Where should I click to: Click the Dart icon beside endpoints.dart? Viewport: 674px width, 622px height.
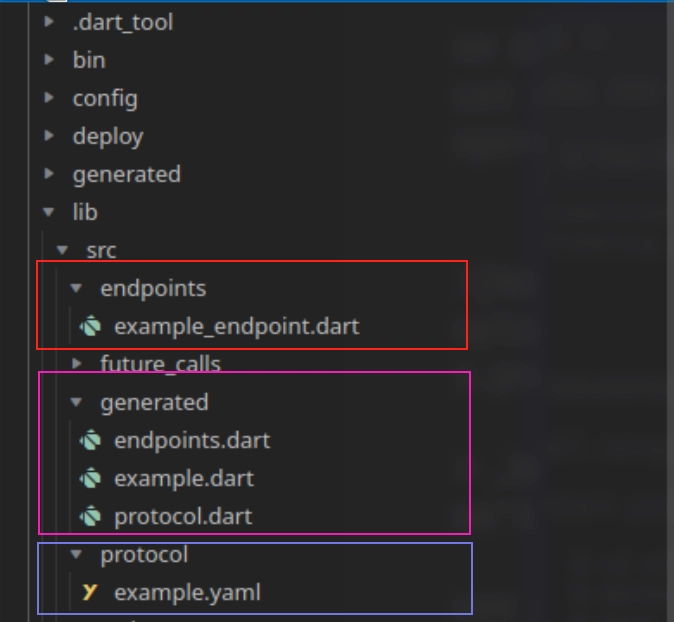[90, 441]
